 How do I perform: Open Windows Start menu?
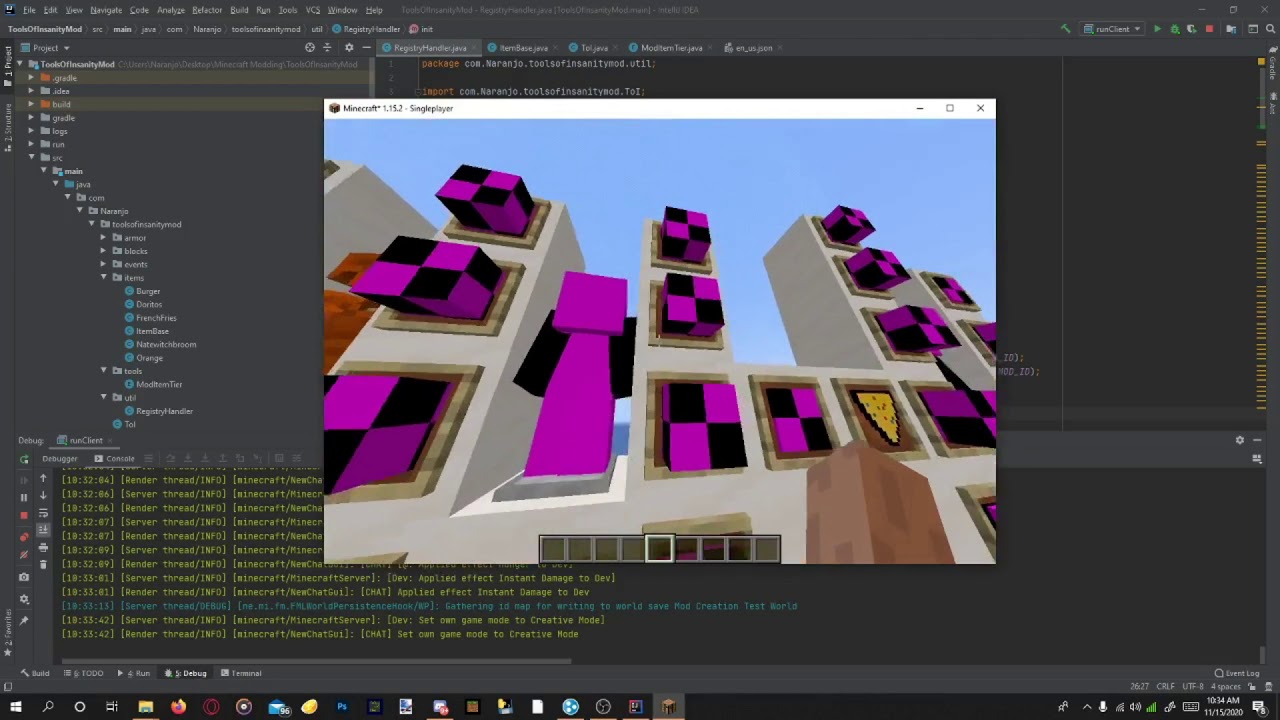tap(15, 707)
